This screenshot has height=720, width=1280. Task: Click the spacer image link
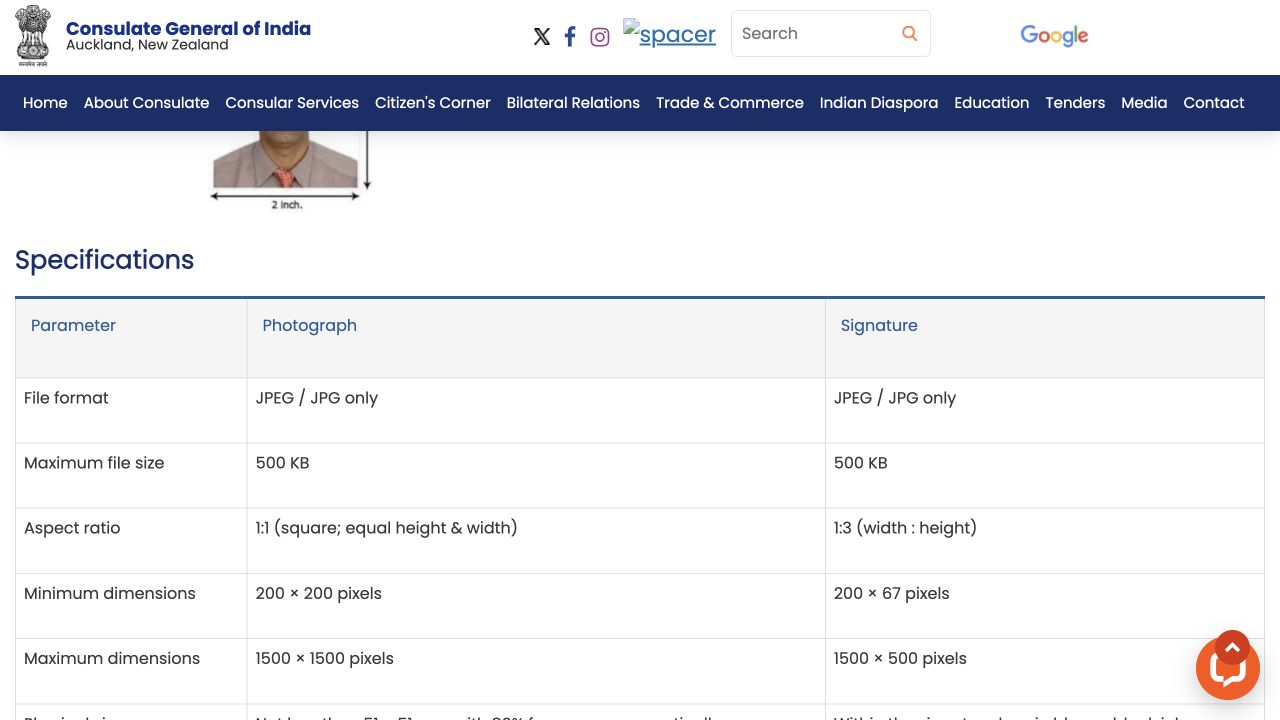pyautogui.click(x=669, y=33)
